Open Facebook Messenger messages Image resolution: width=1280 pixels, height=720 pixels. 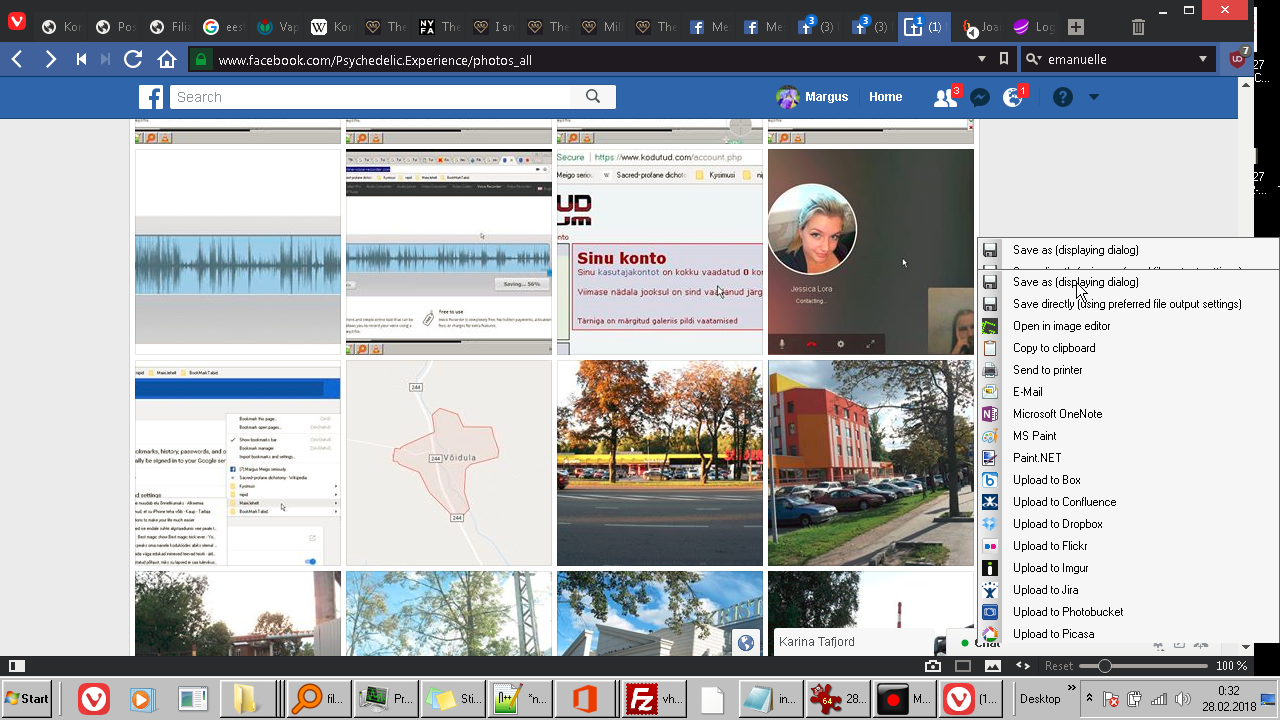pyautogui.click(x=980, y=97)
